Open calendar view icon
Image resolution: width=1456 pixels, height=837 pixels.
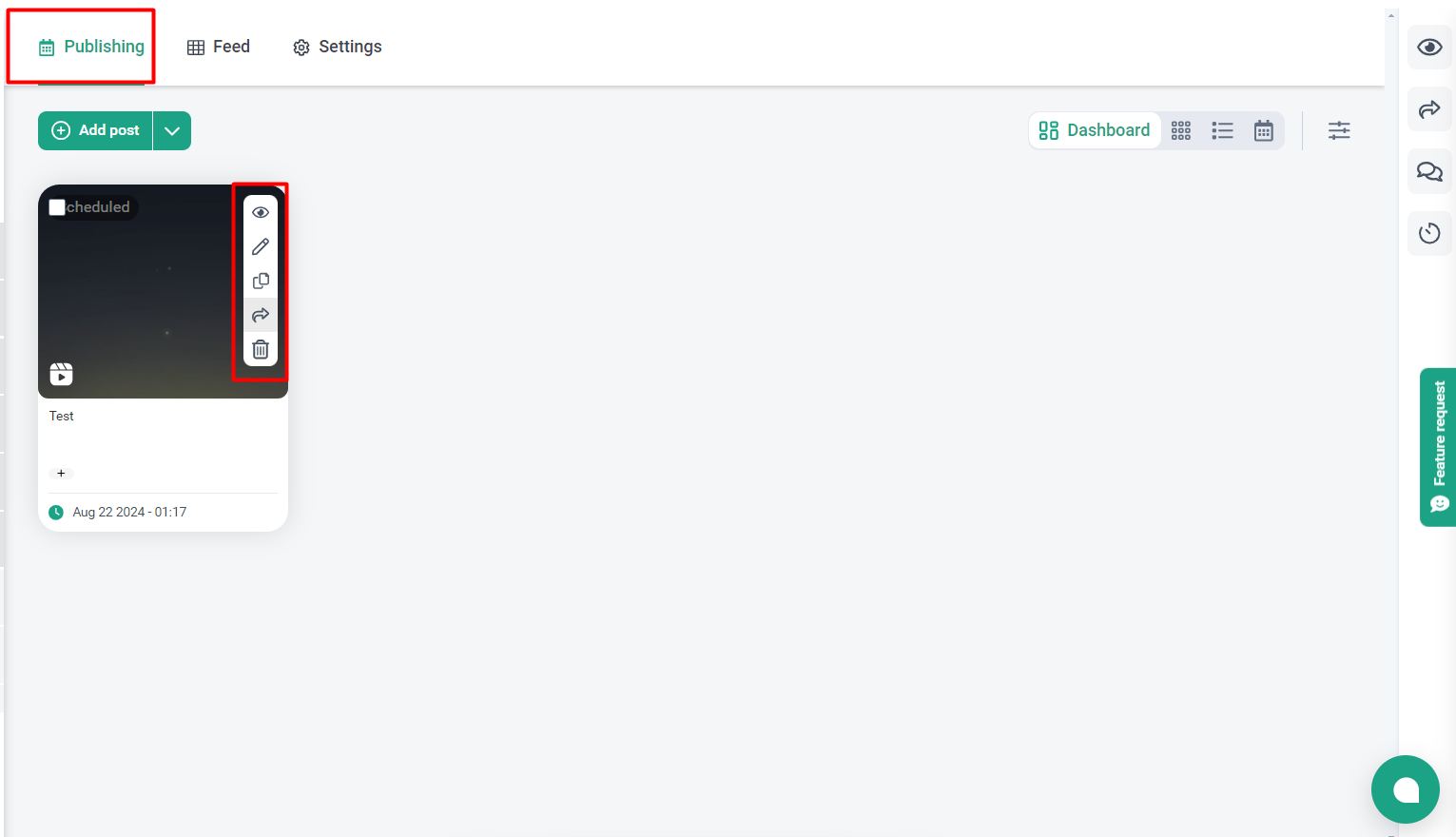click(1263, 130)
